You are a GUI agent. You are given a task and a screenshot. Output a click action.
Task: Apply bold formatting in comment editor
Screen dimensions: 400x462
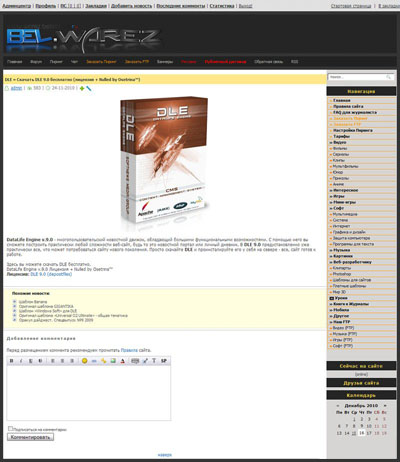(11, 361)
